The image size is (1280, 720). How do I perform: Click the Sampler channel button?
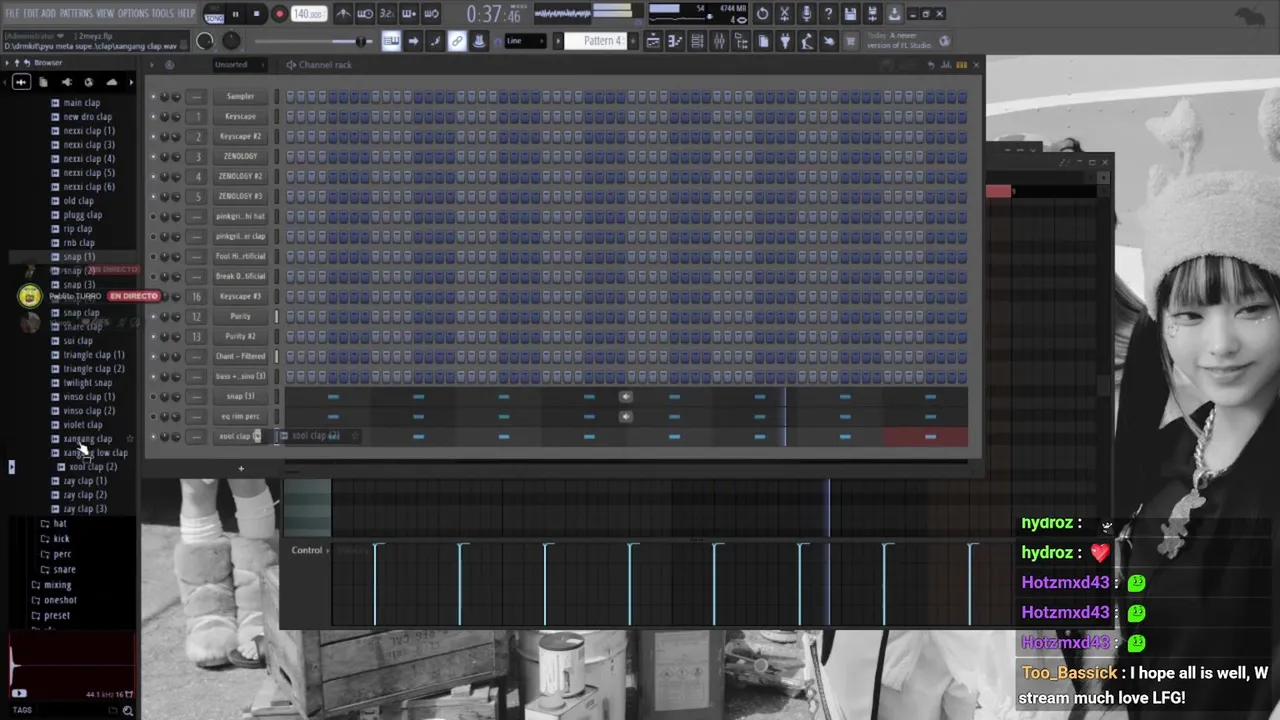[x=240, y=96]
